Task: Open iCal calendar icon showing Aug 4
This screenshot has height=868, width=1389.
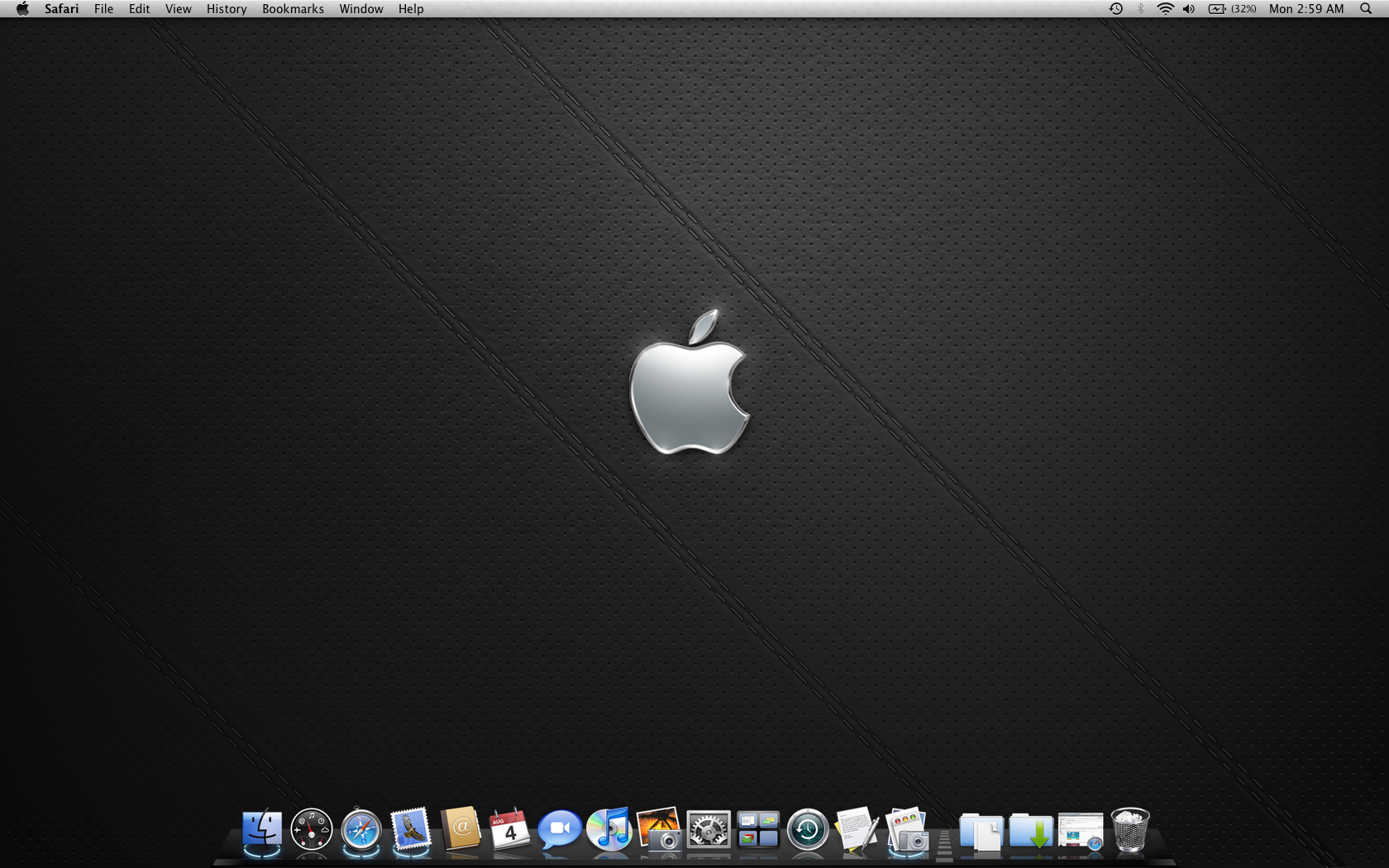Action: tap(510, 829)
